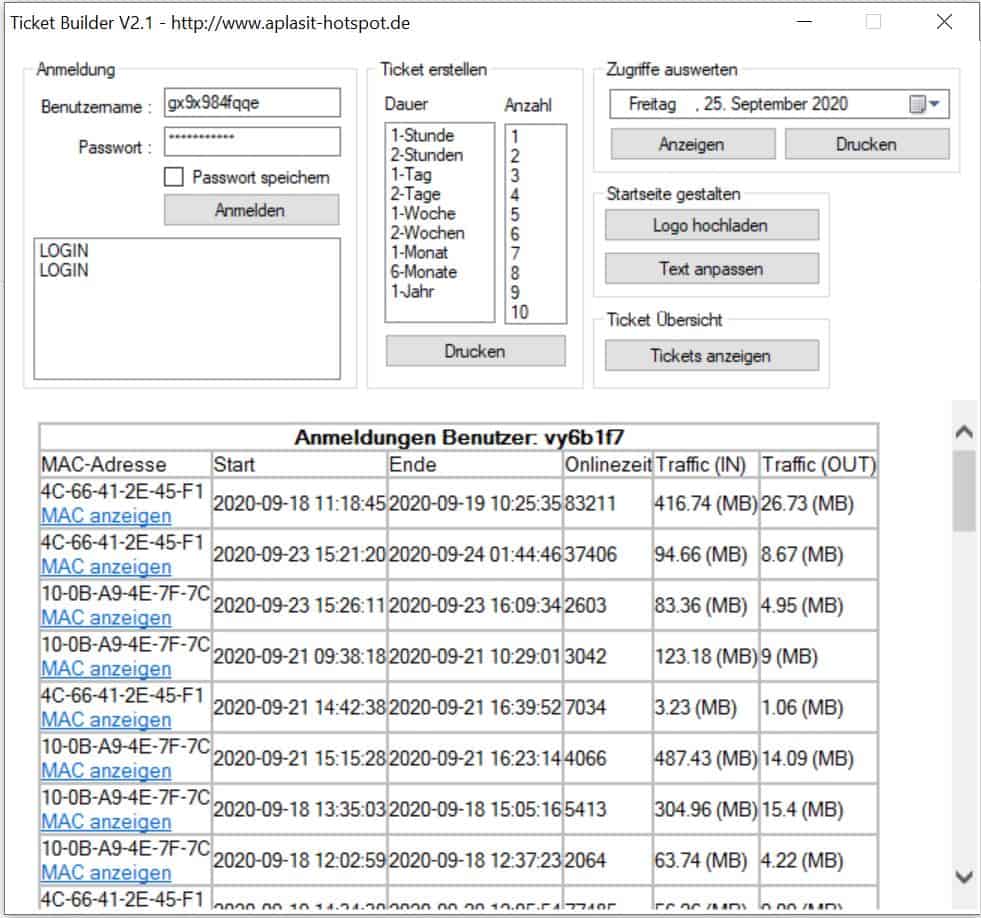Open MAC anzeigen link for 2020-09-23 15:26:11 row
This screenshot has height=918, width=981.
(x=106, y=618)
